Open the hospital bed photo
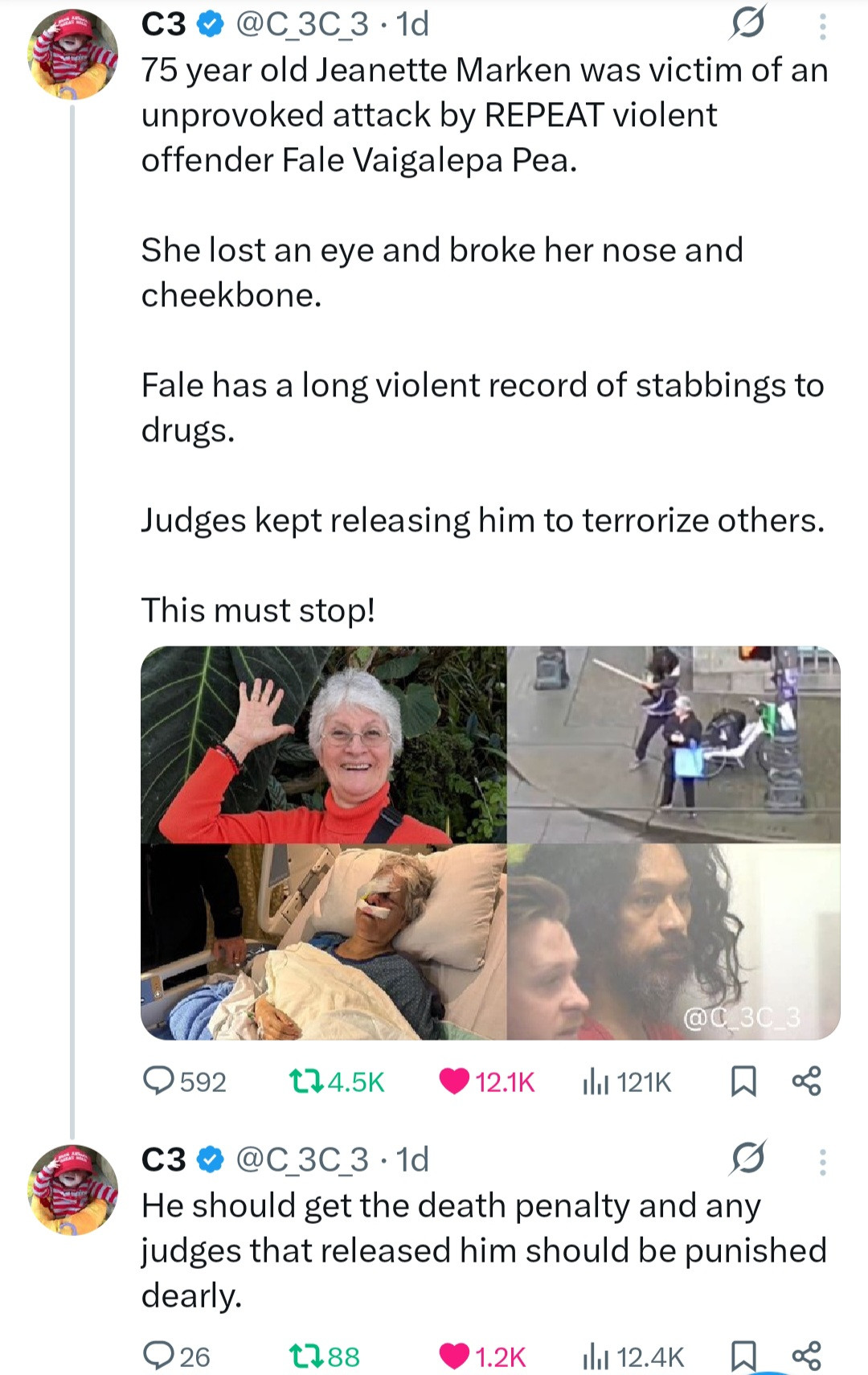 point(323,942)
